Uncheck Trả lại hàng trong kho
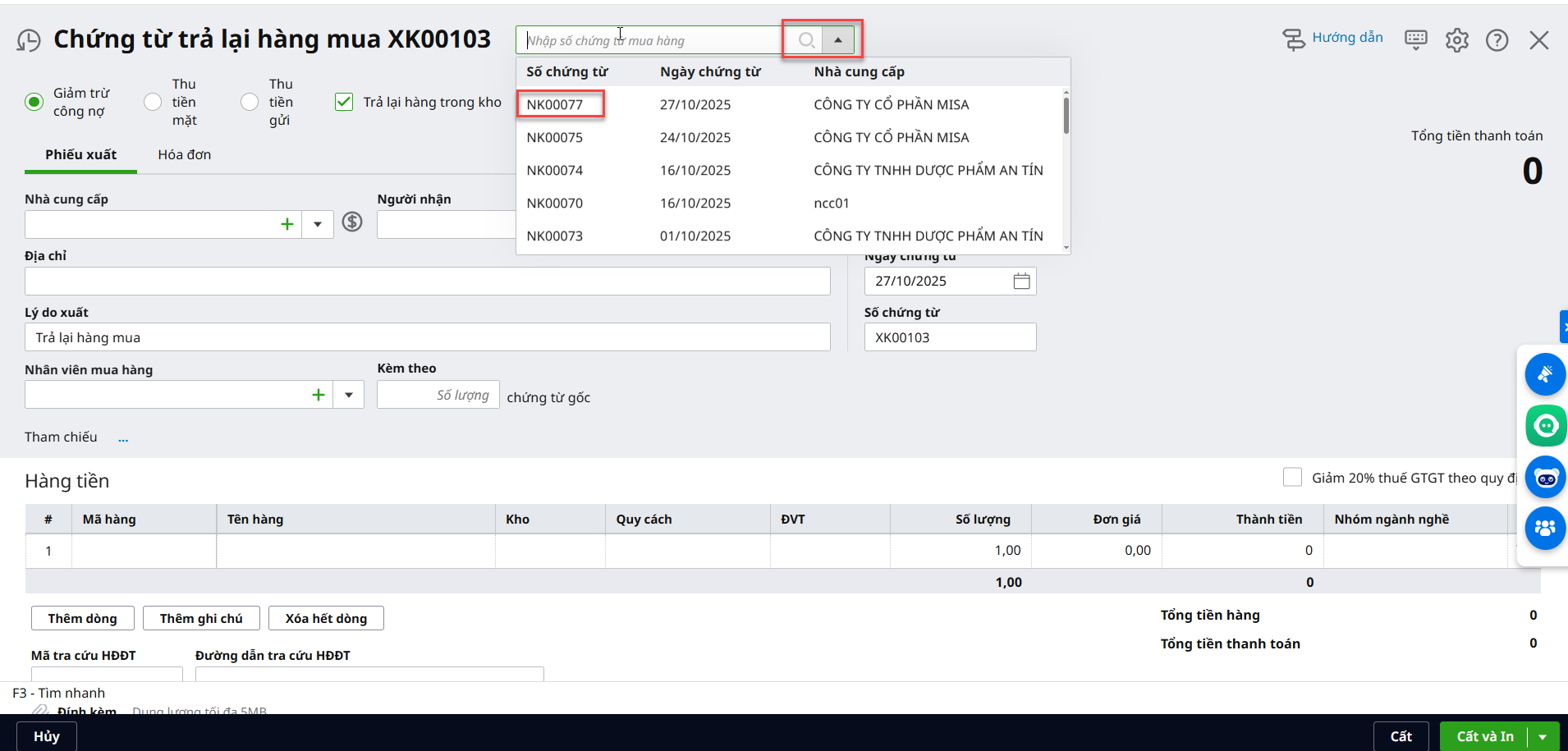 [x=344, y=102]
